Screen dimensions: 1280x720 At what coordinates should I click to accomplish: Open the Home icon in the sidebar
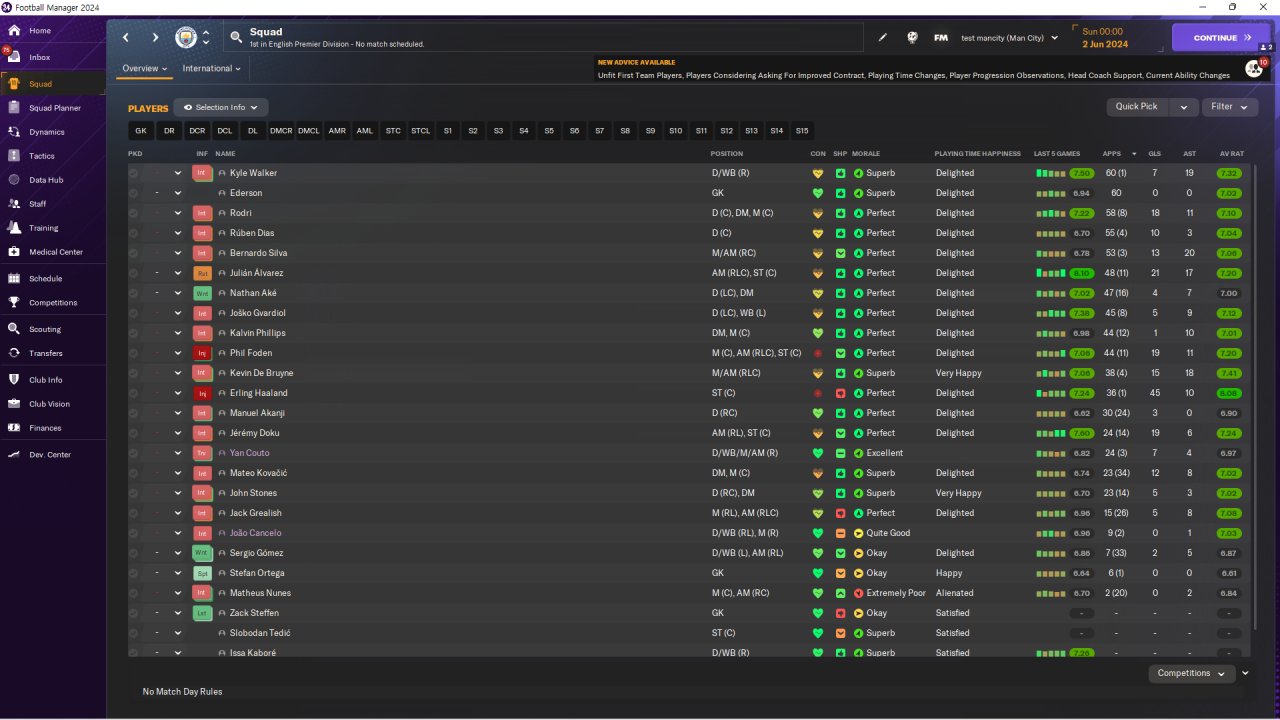tap(14, 31)
